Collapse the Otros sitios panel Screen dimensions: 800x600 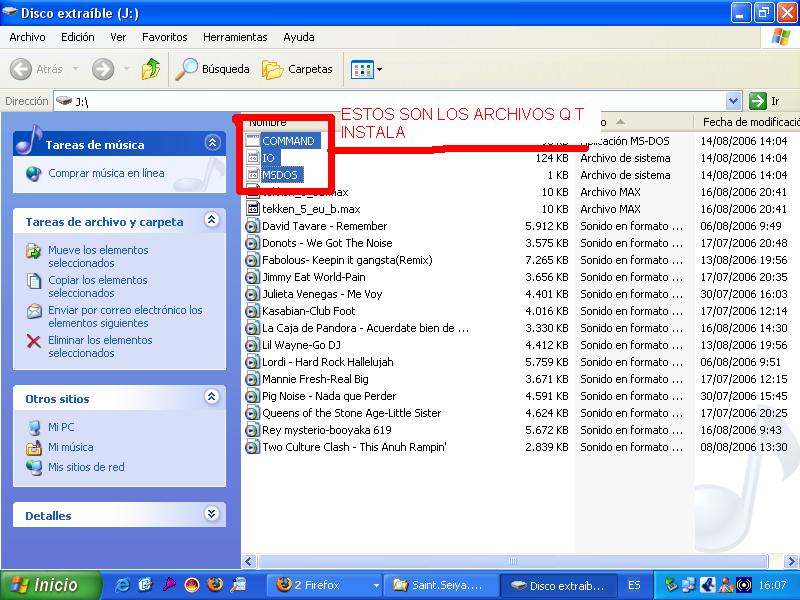[x=211, y=398]
